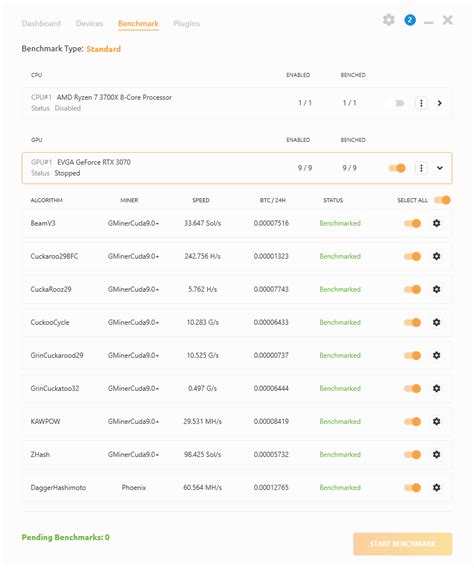Open the three-dot menu for the RTX 3070 GPU
474x568 pixels.
click(x=421, y=168)
